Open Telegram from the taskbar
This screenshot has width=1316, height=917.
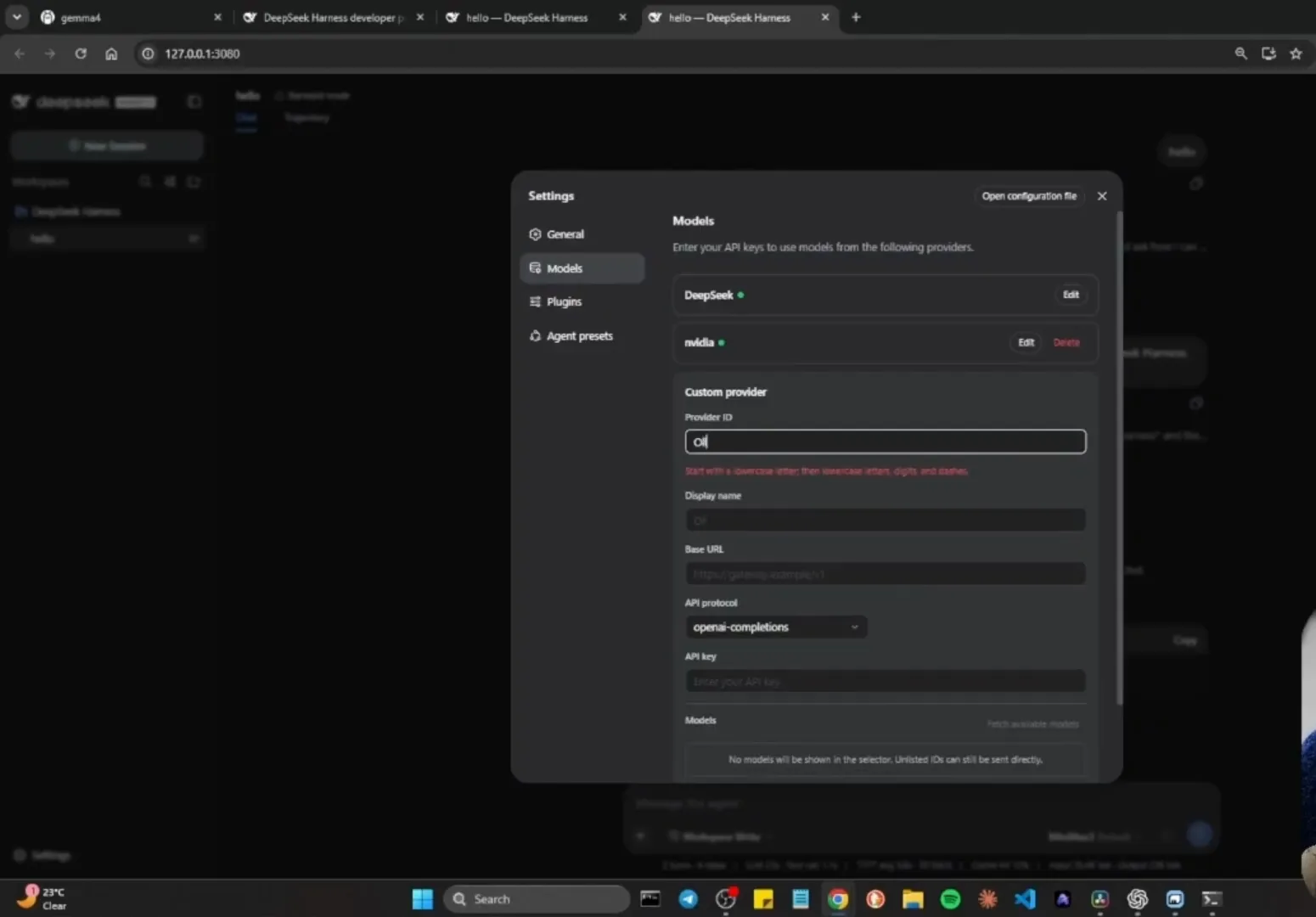pyautogui.click(x=688, y=899)
